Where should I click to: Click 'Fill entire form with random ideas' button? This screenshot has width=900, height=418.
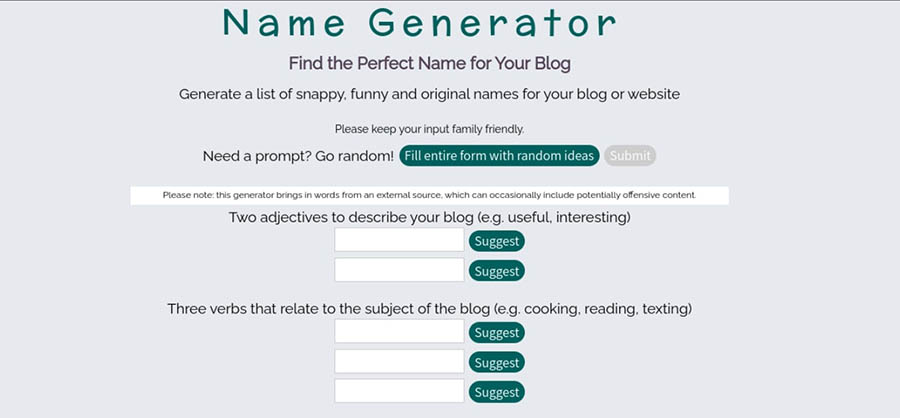coord(500,155)
